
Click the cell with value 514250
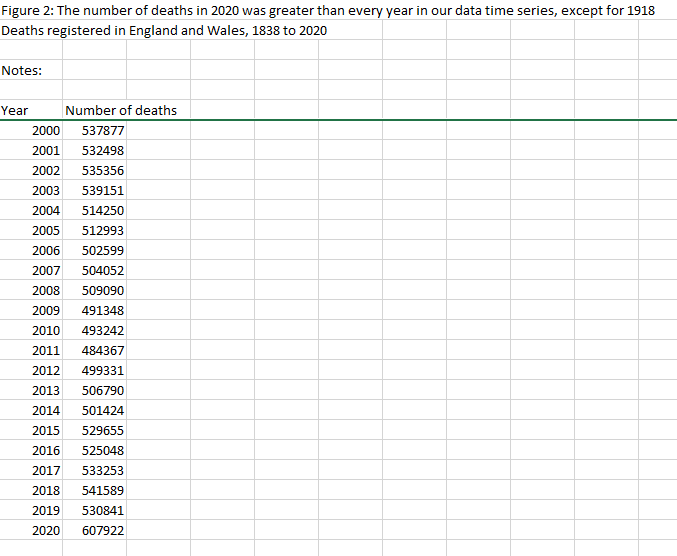click(103, 210)
